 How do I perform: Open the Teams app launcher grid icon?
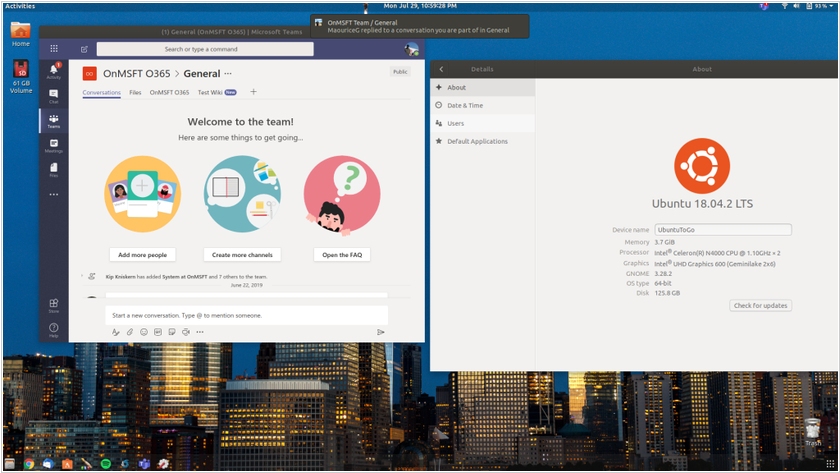(54, 48)
